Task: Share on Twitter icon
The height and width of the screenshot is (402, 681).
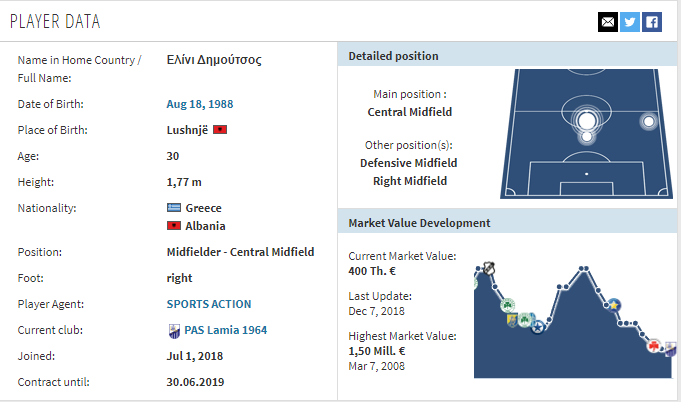Action: tap(630, 22)
